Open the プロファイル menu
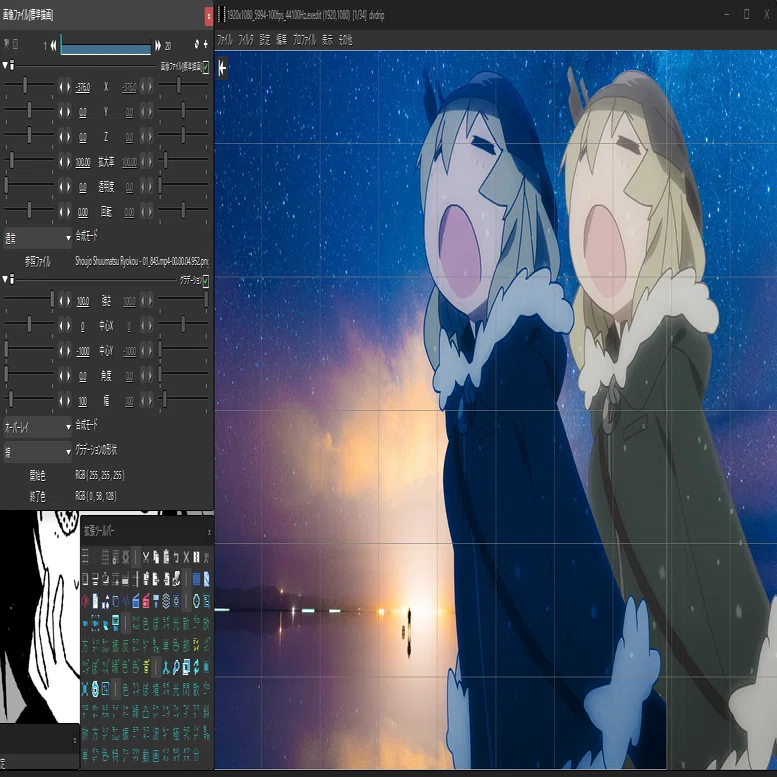 (x=304, y=40)
